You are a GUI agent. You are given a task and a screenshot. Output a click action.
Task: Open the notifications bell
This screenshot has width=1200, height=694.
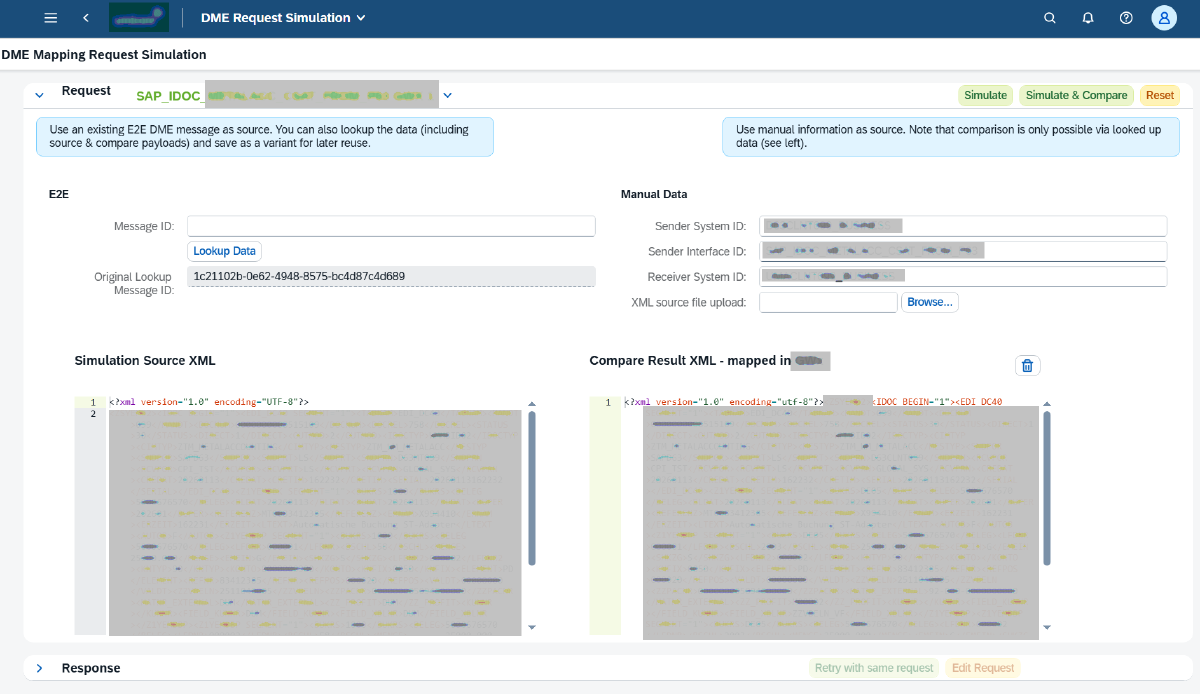click(x=1088, y=18)
